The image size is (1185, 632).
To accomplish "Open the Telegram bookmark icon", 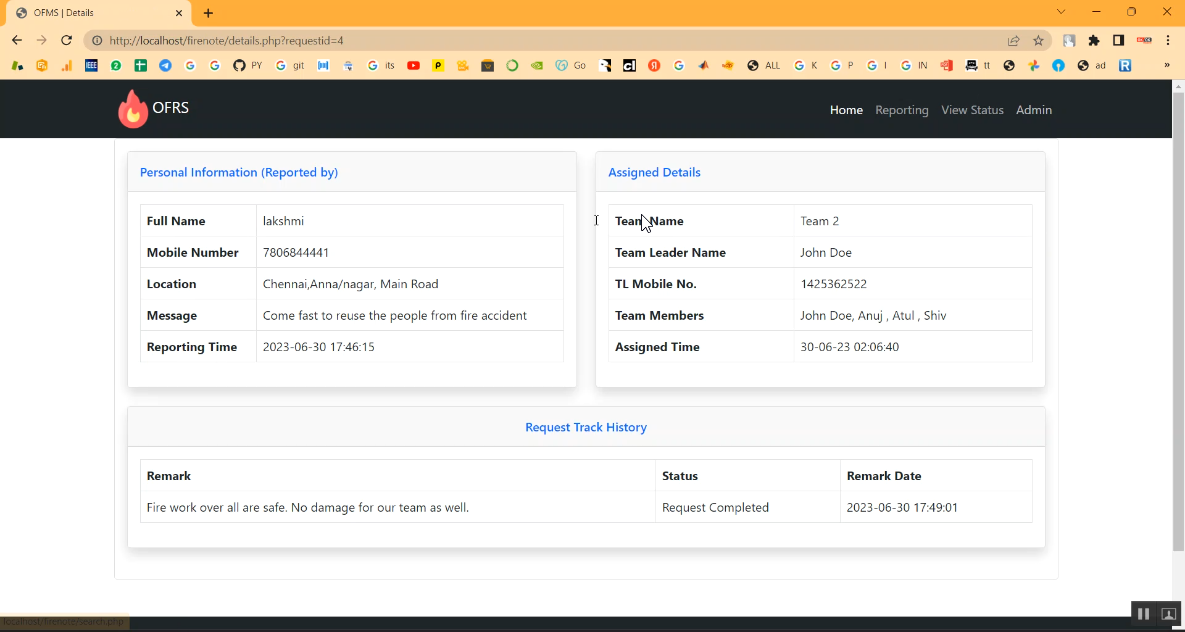I will pyautogui.click(x=165, y=66).
